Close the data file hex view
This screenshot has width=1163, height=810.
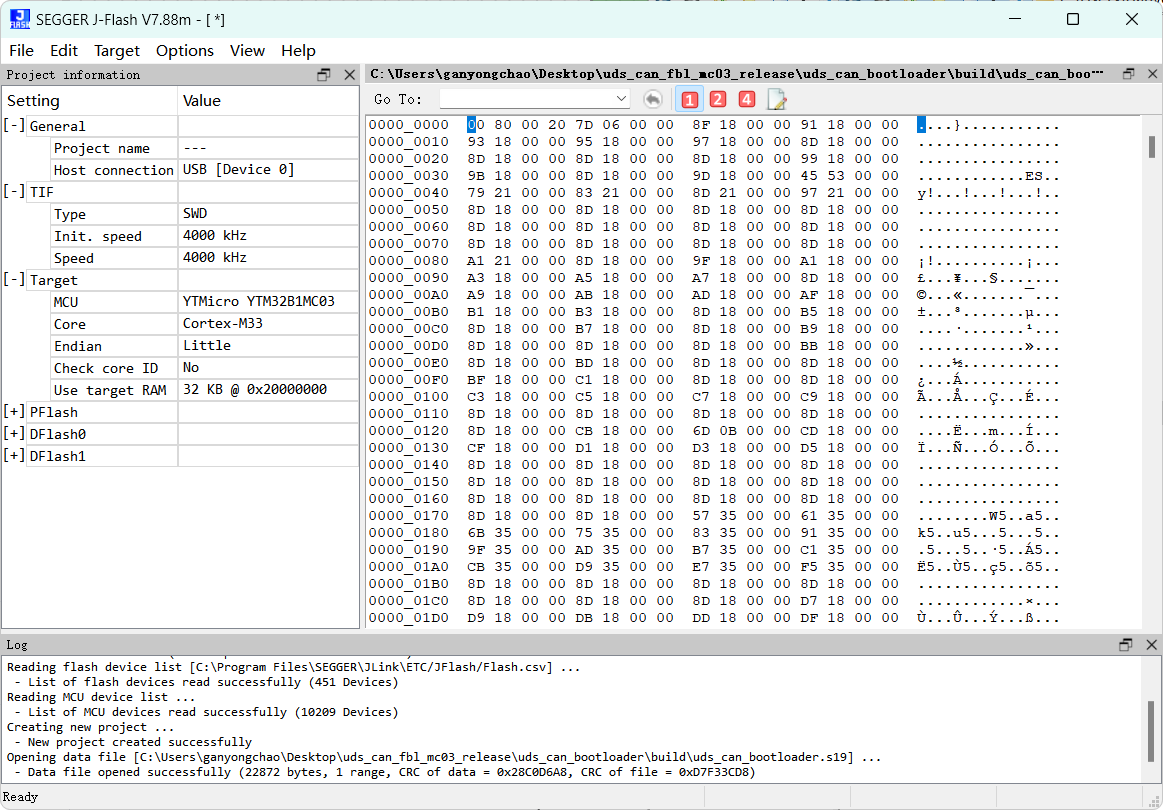coord(1153,73)
